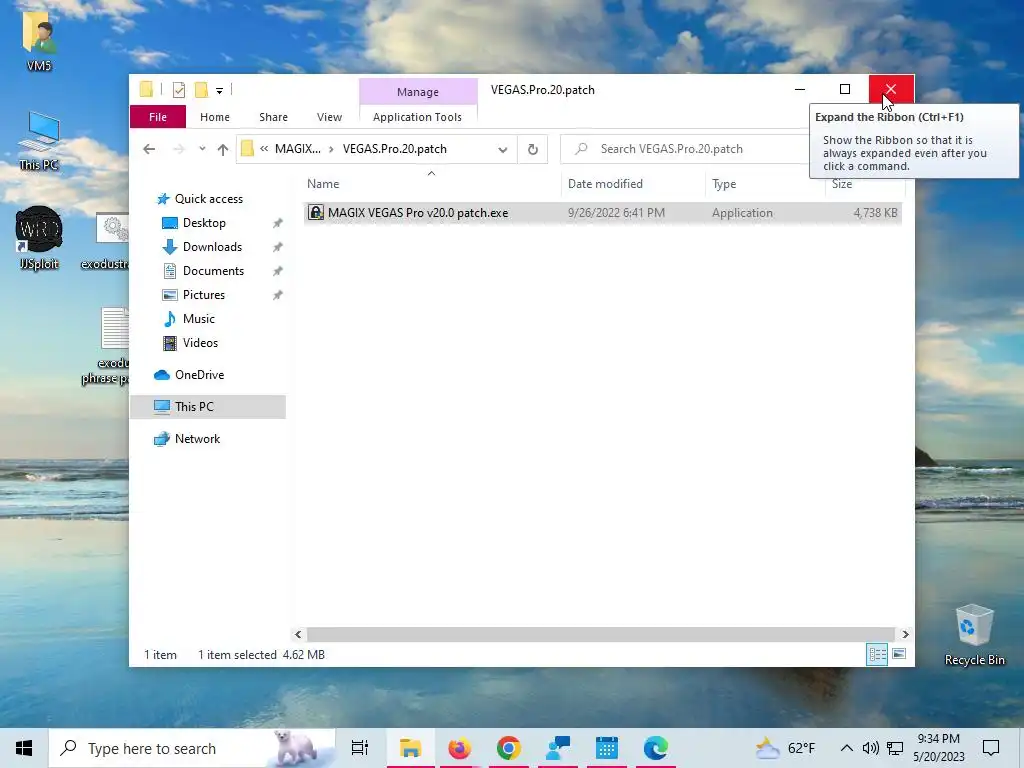Sort files by the Name column header
Viewport: 1024px width, 768px height.
pos(323,184)
